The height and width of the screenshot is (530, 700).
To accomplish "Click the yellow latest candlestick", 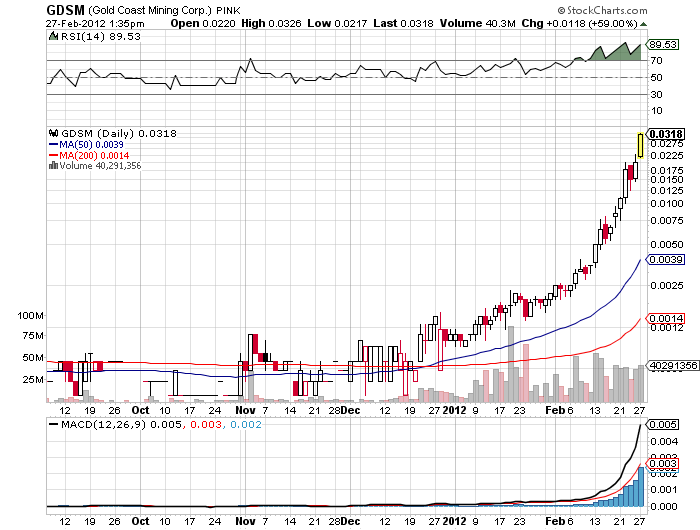I will pyautogui.click(x=641, y=146).
